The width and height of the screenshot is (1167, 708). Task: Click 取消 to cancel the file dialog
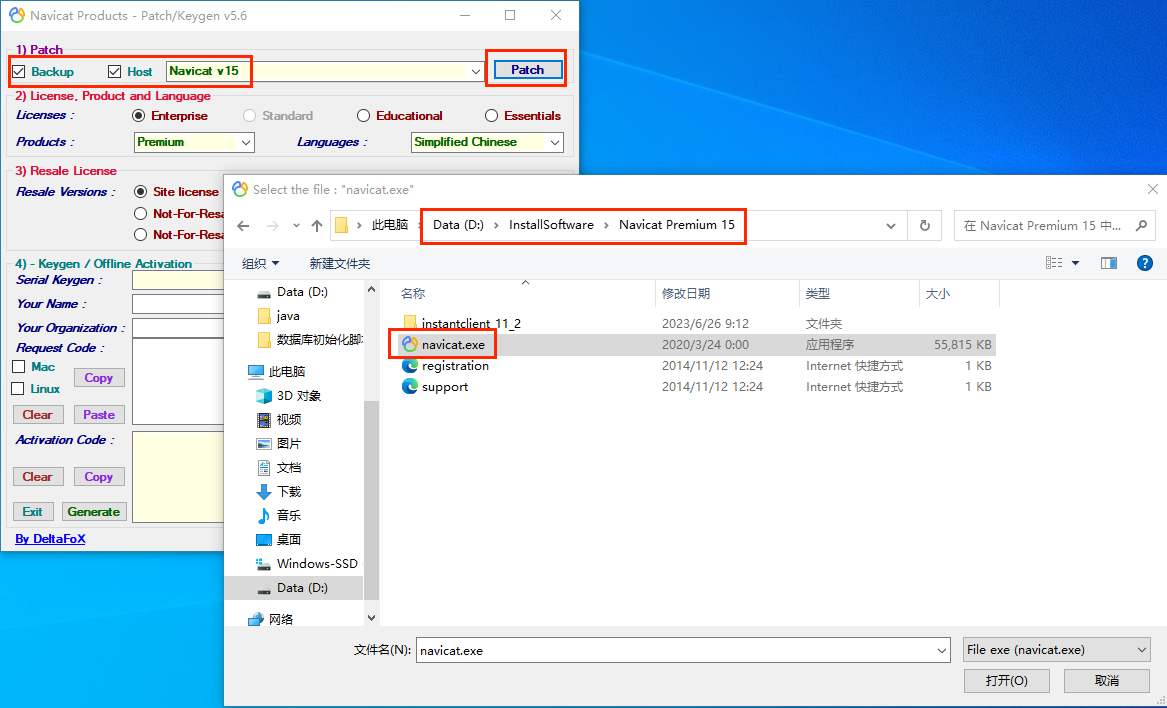[x=1107, y=680]
